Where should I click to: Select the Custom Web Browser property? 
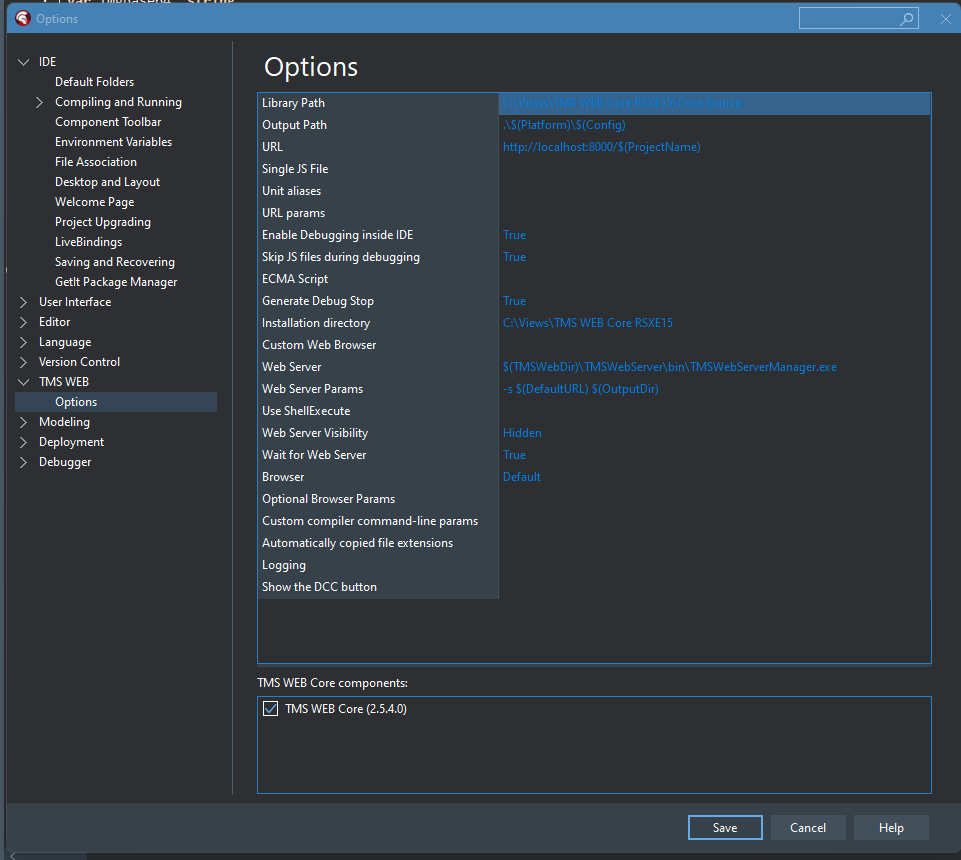[378, 345]
